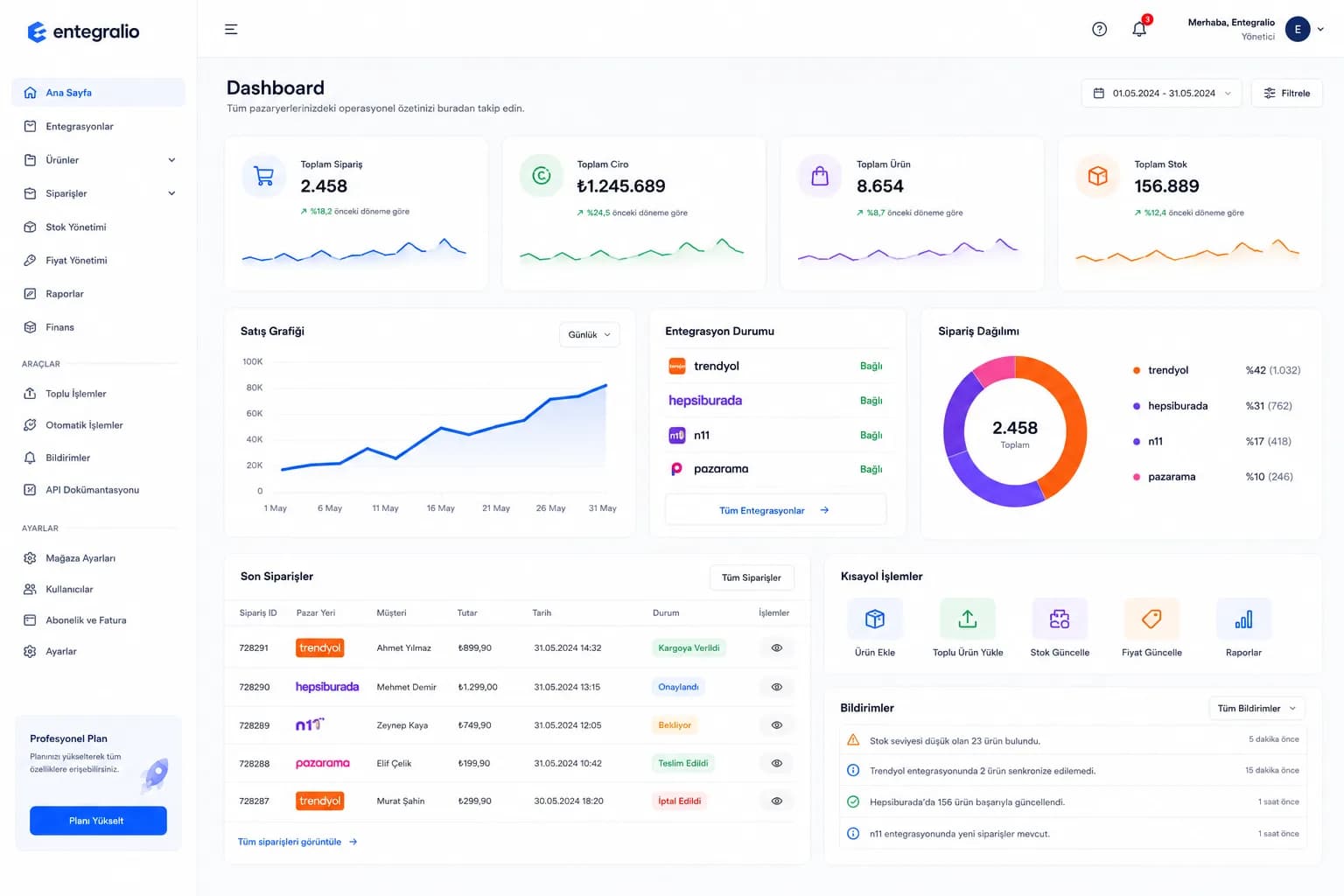The height and width of the screenshot is (896, 1344).
Task: Click the rocket icon in Profesyonel Plan card
Action: pos(155,774)
